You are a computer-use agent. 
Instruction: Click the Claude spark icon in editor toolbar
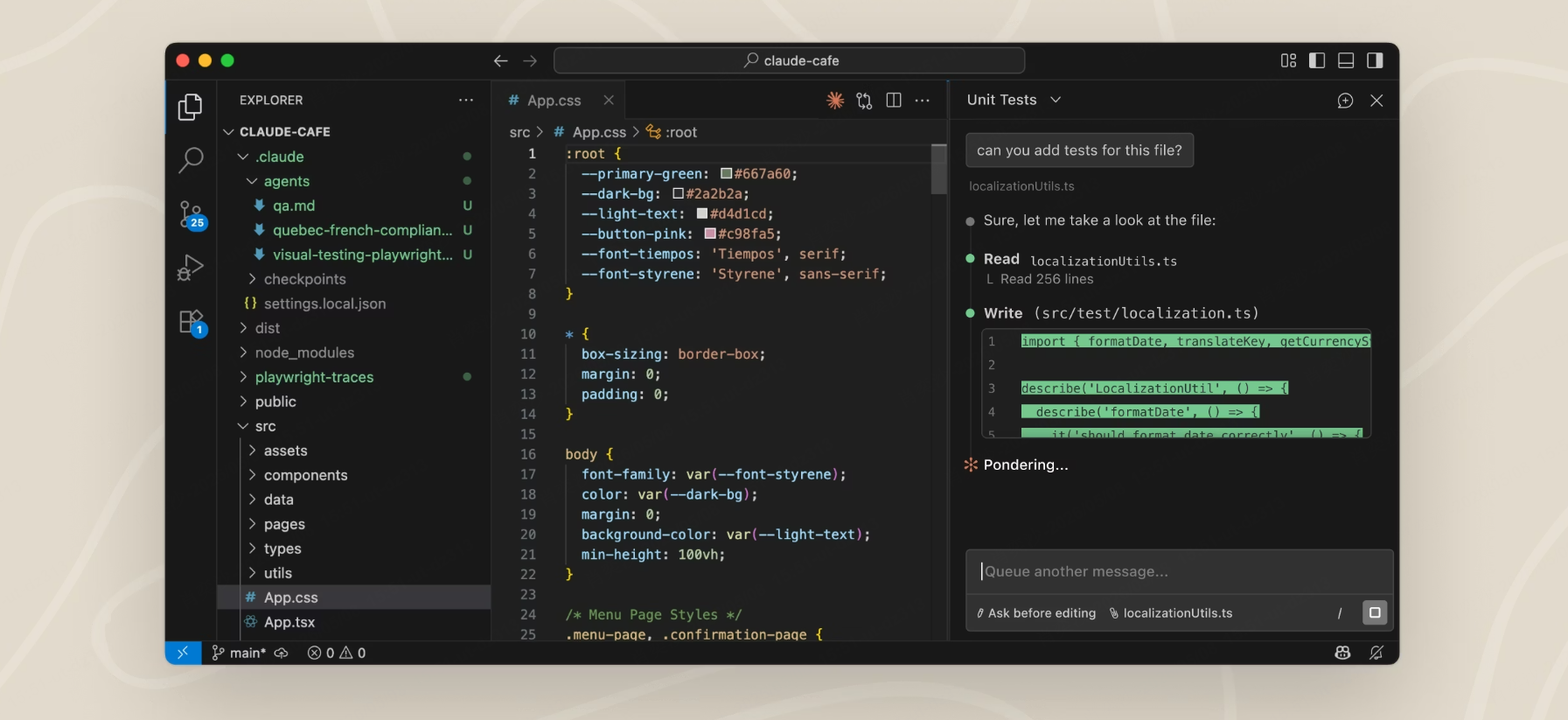835,101
